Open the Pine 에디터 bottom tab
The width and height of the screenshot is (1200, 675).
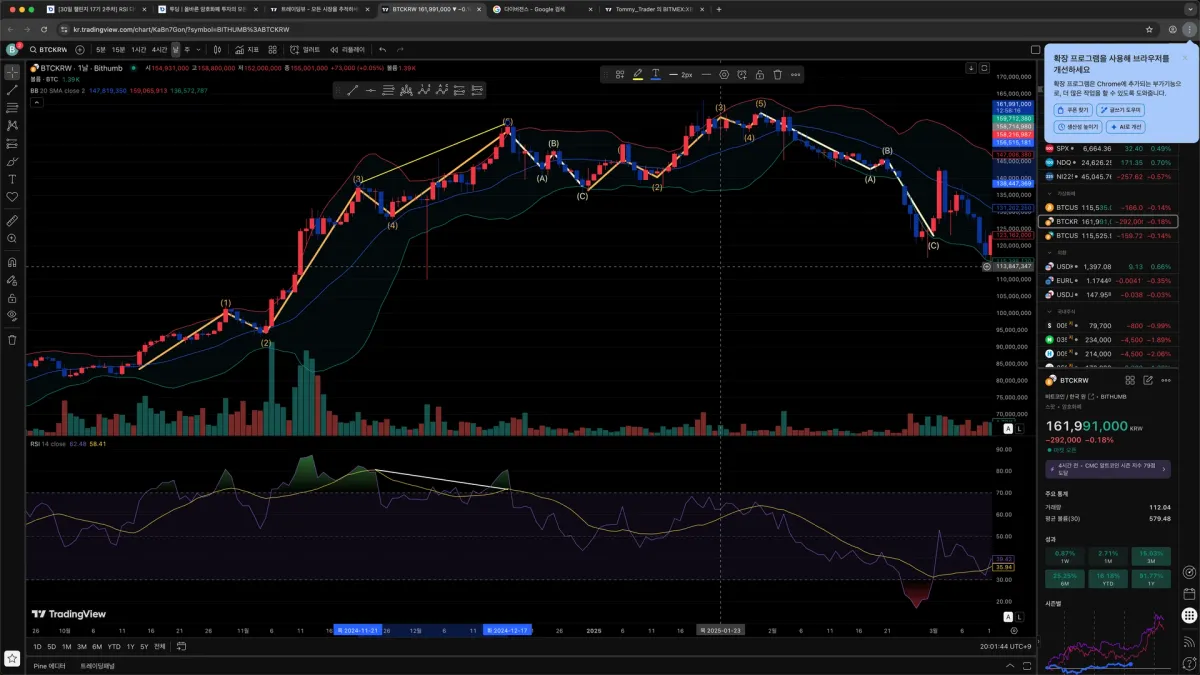(50, 665)
